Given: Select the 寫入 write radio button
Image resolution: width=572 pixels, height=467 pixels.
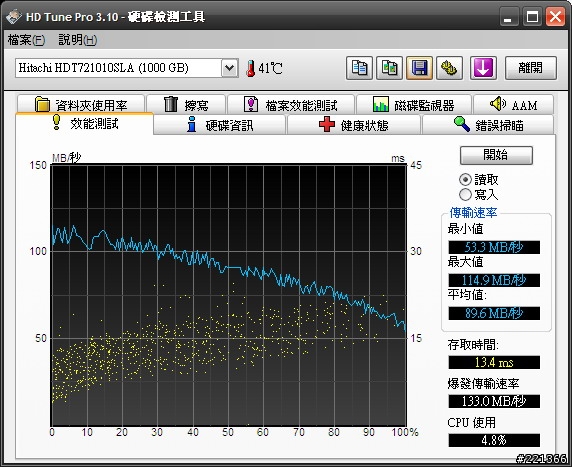Looking at the screenshot, I should (x=465, y=194).
